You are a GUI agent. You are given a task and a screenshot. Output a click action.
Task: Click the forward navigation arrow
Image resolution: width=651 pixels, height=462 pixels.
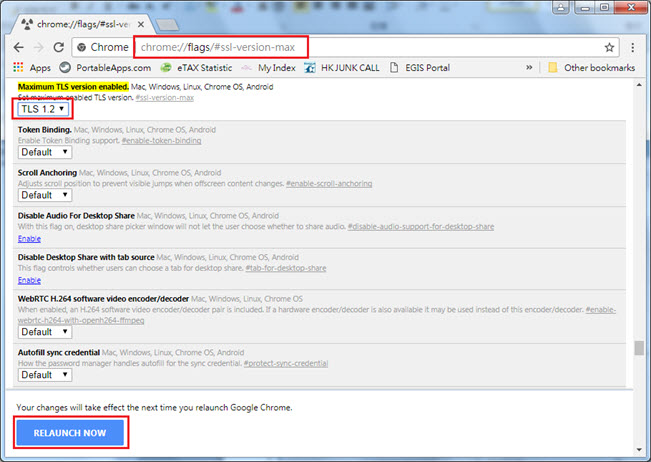39,47
